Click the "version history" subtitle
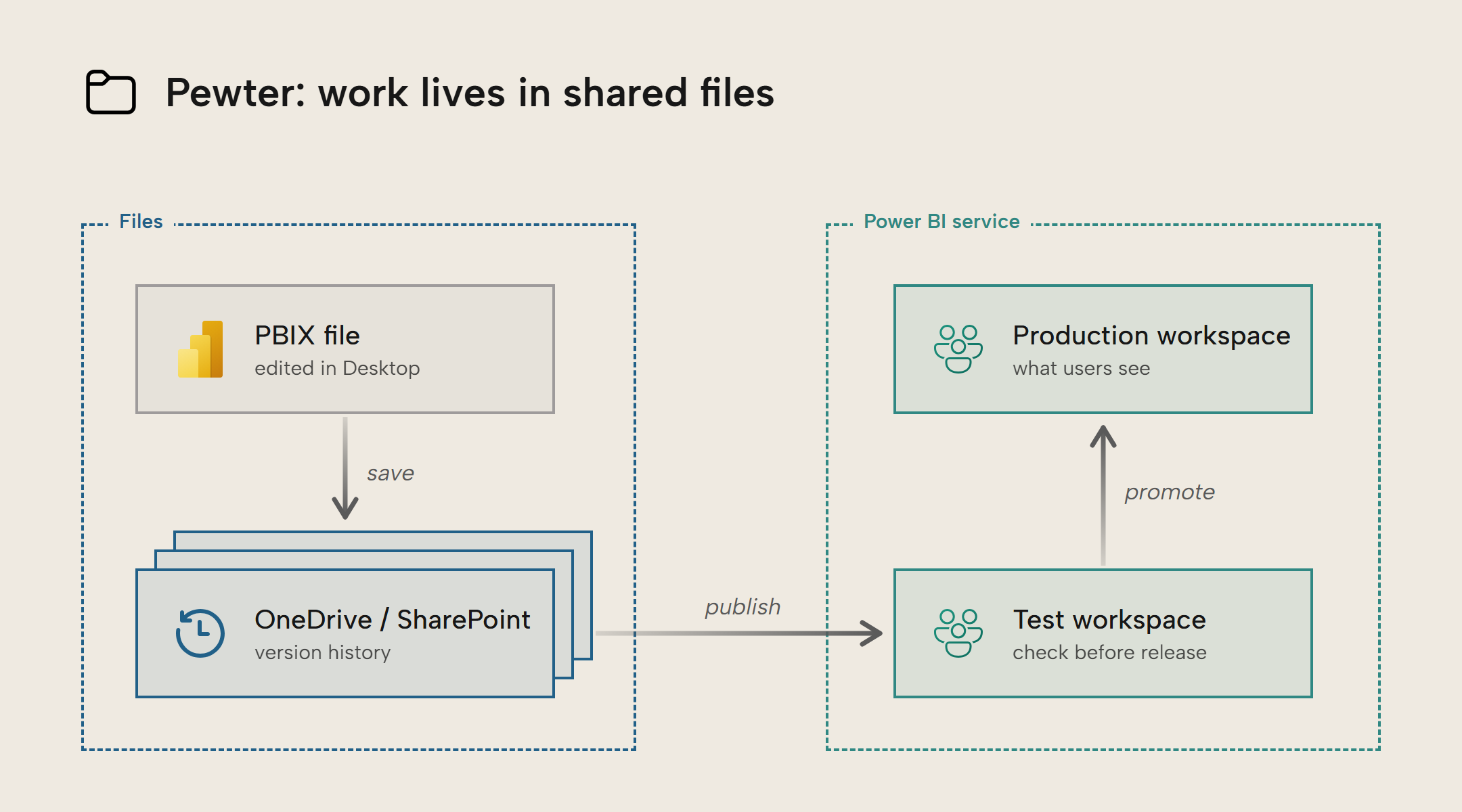 (x=322, y=652)
